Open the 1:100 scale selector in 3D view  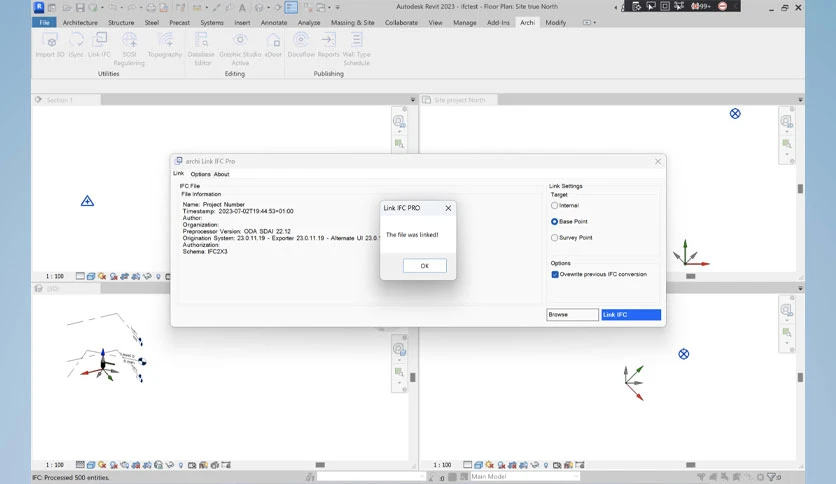[x=54, y=465]
